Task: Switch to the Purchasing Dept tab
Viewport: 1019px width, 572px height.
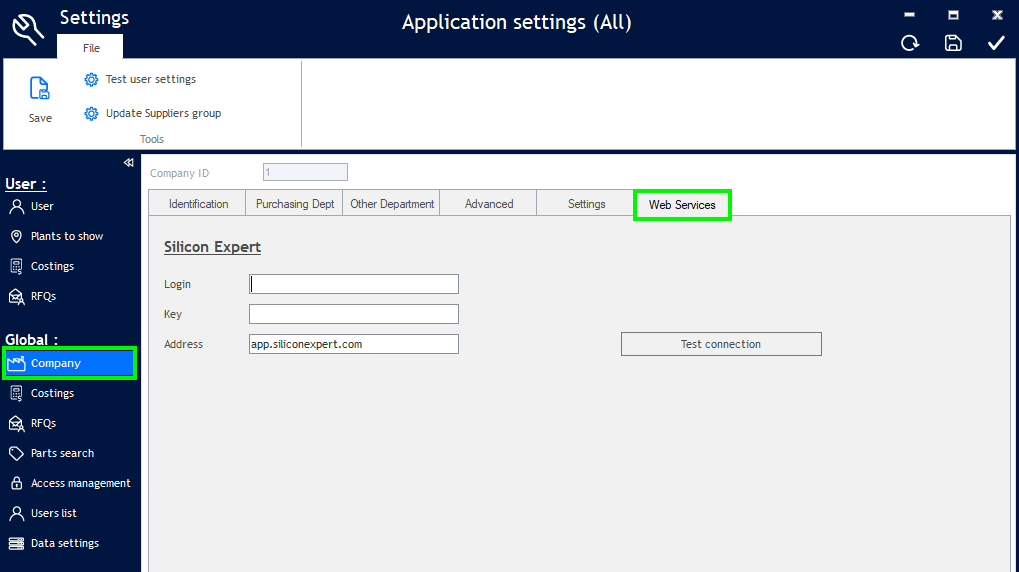Action: (295, 204)
